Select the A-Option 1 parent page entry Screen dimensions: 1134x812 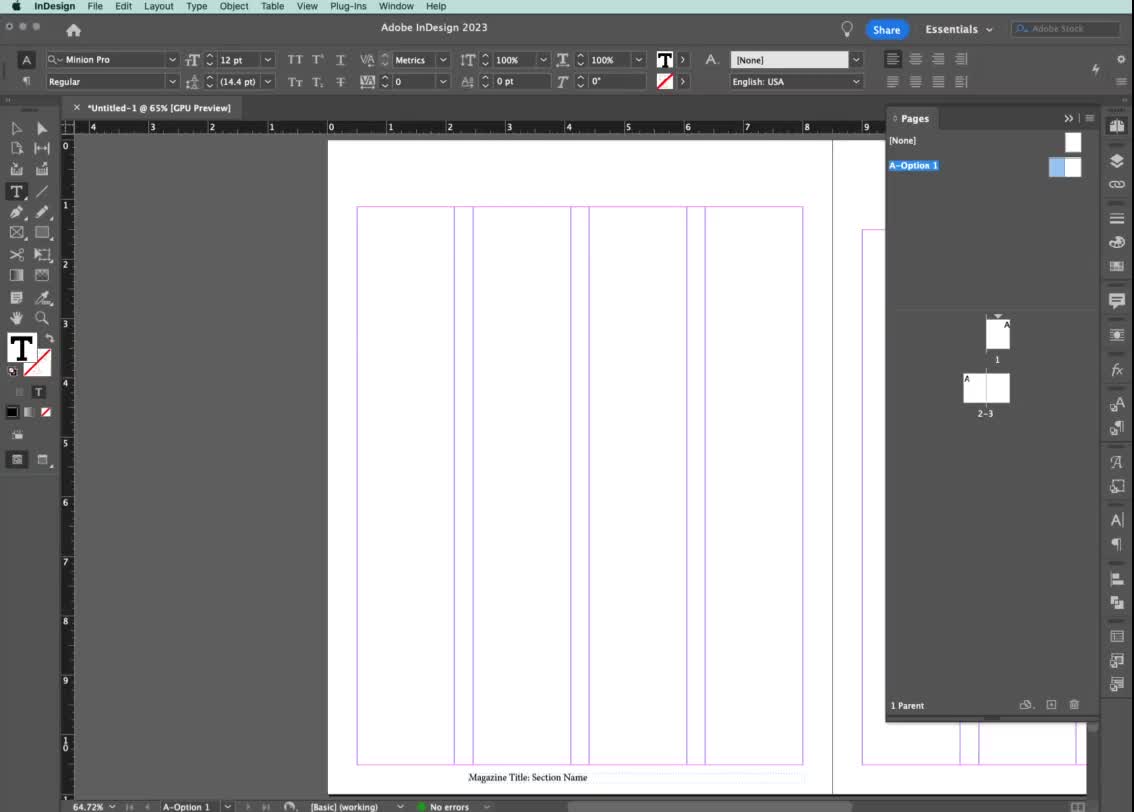tap(913, 165)
